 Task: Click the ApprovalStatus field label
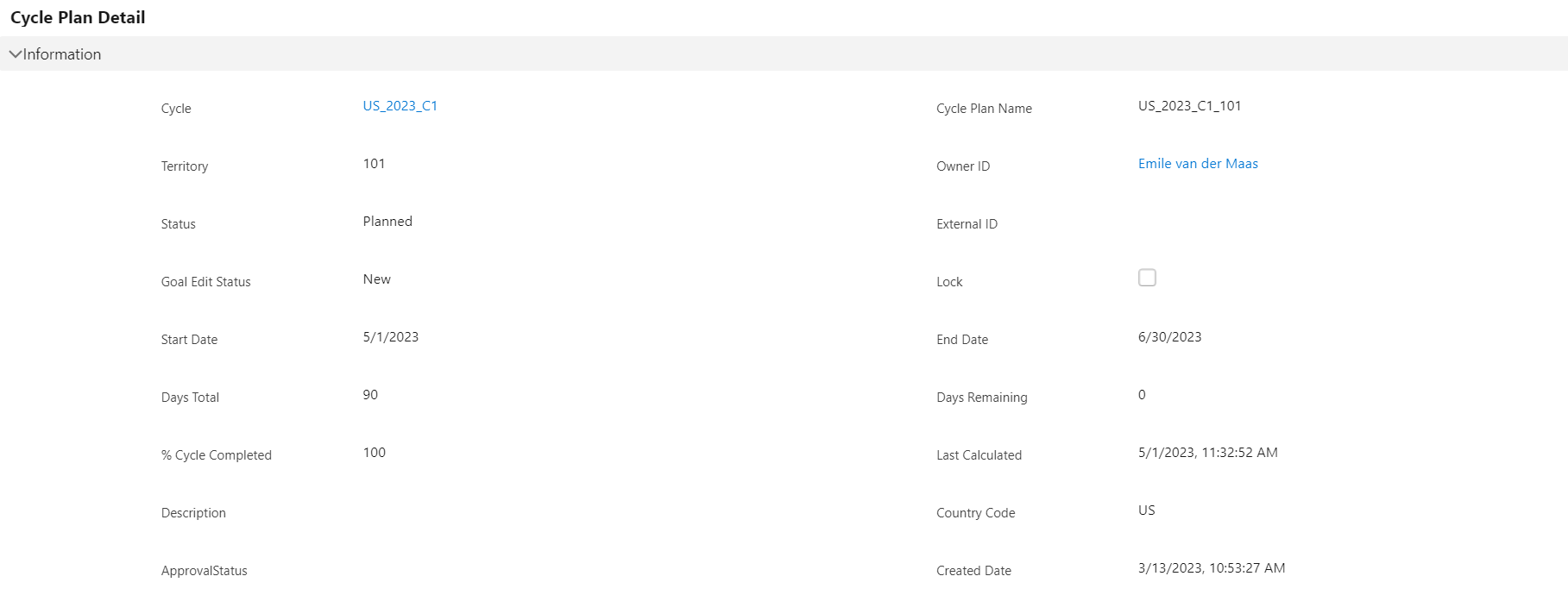(x=205, y=570)
